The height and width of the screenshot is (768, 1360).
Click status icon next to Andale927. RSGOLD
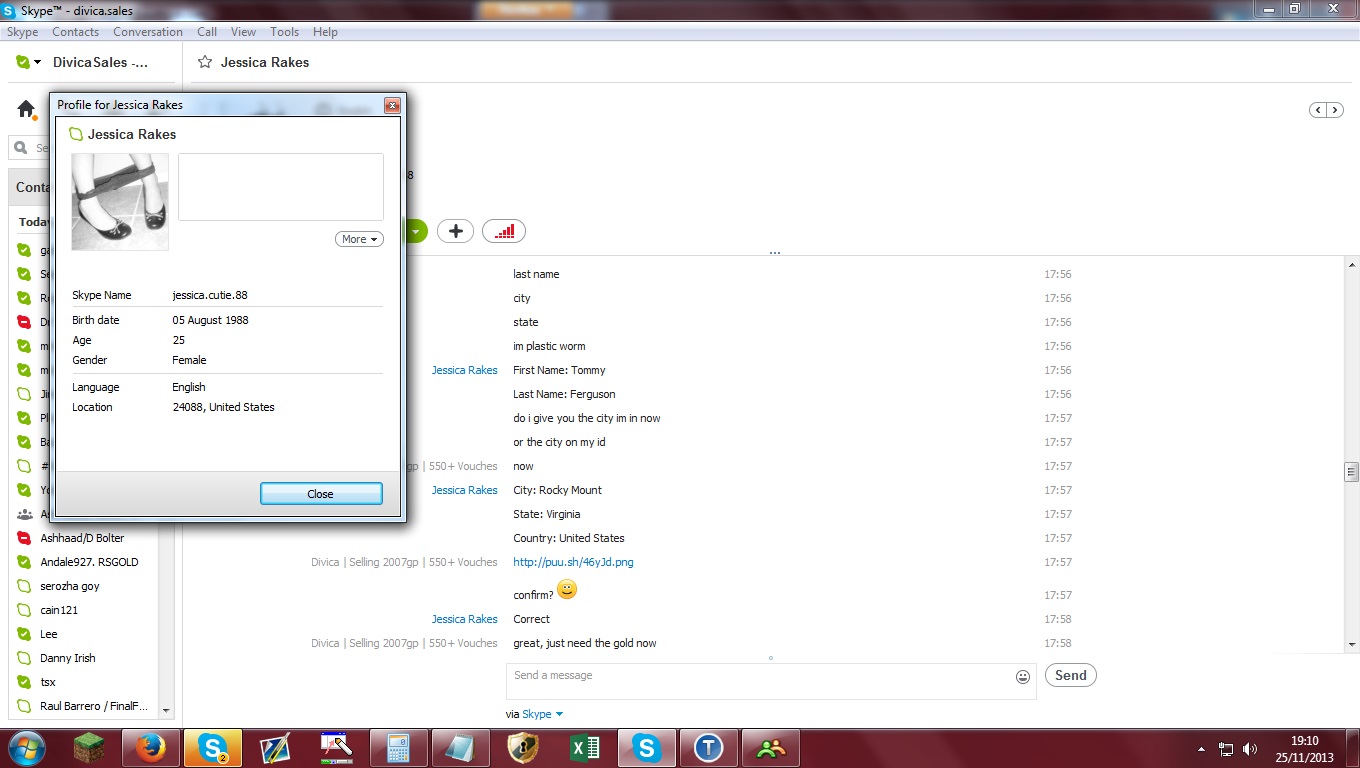point(24,562)
